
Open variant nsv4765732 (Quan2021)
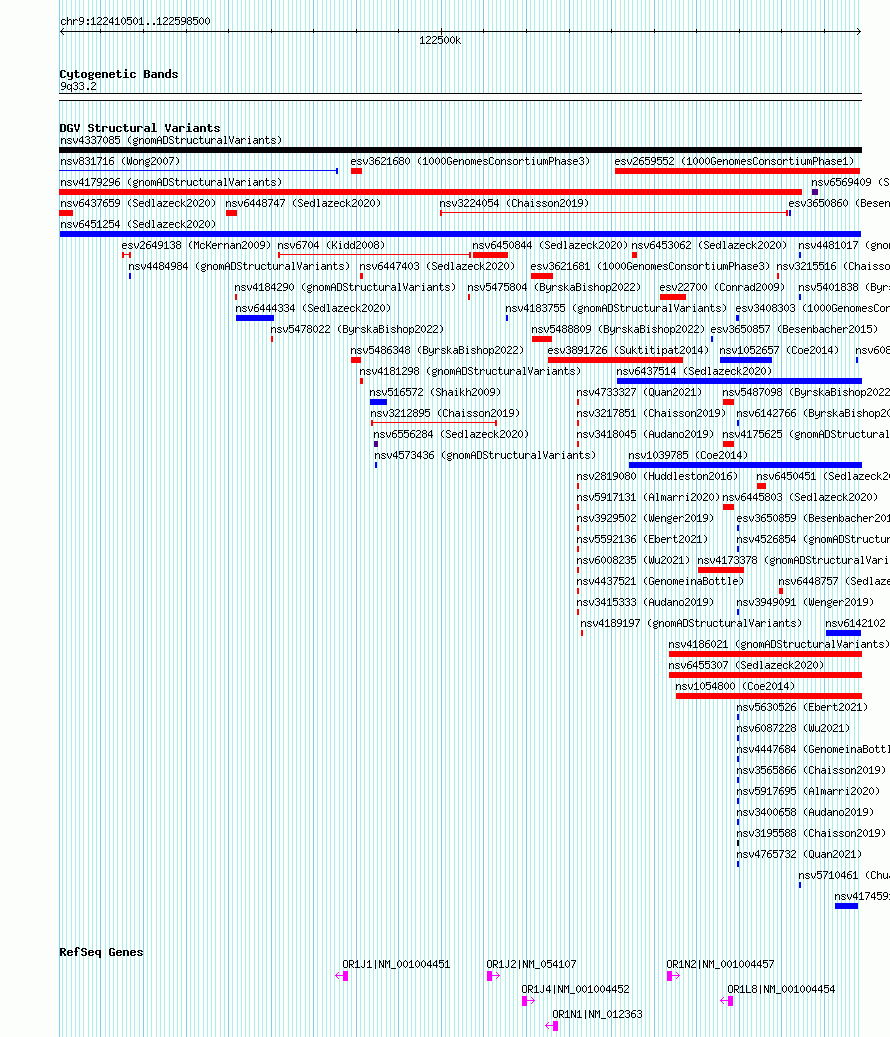pyautogui.click(x=799, y=854)
